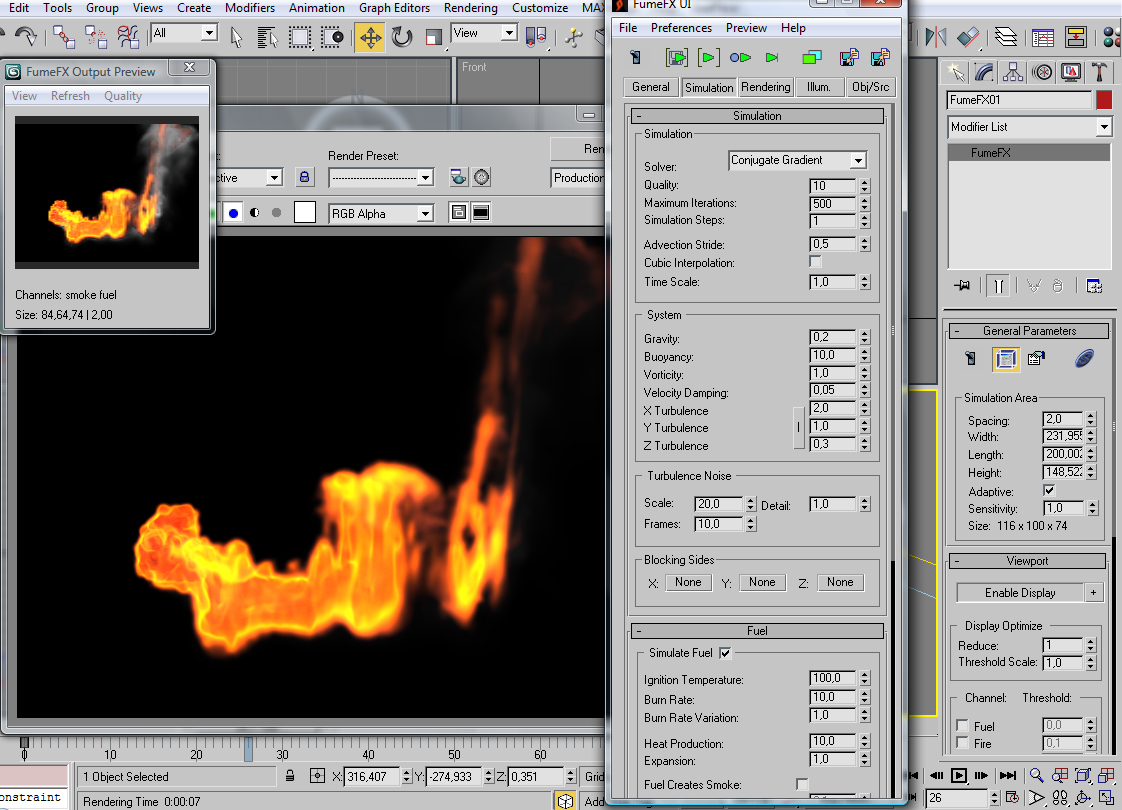Click the render setup teapot icon

click(458, 177)
